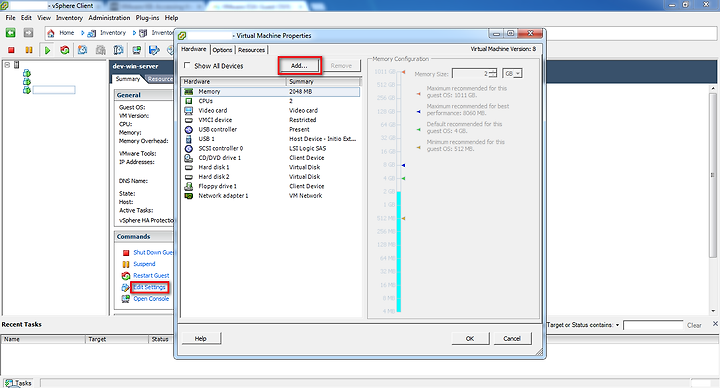
Task: Click the Remove button
Action: (341, 66)
